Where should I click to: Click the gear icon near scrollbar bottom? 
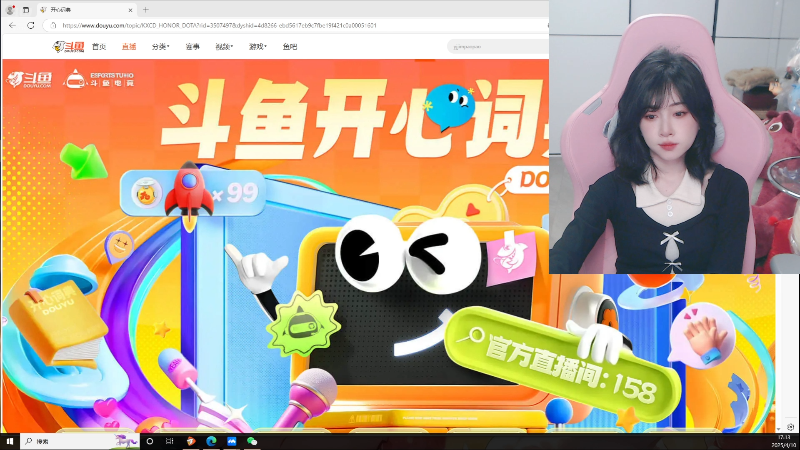(790, 428)
